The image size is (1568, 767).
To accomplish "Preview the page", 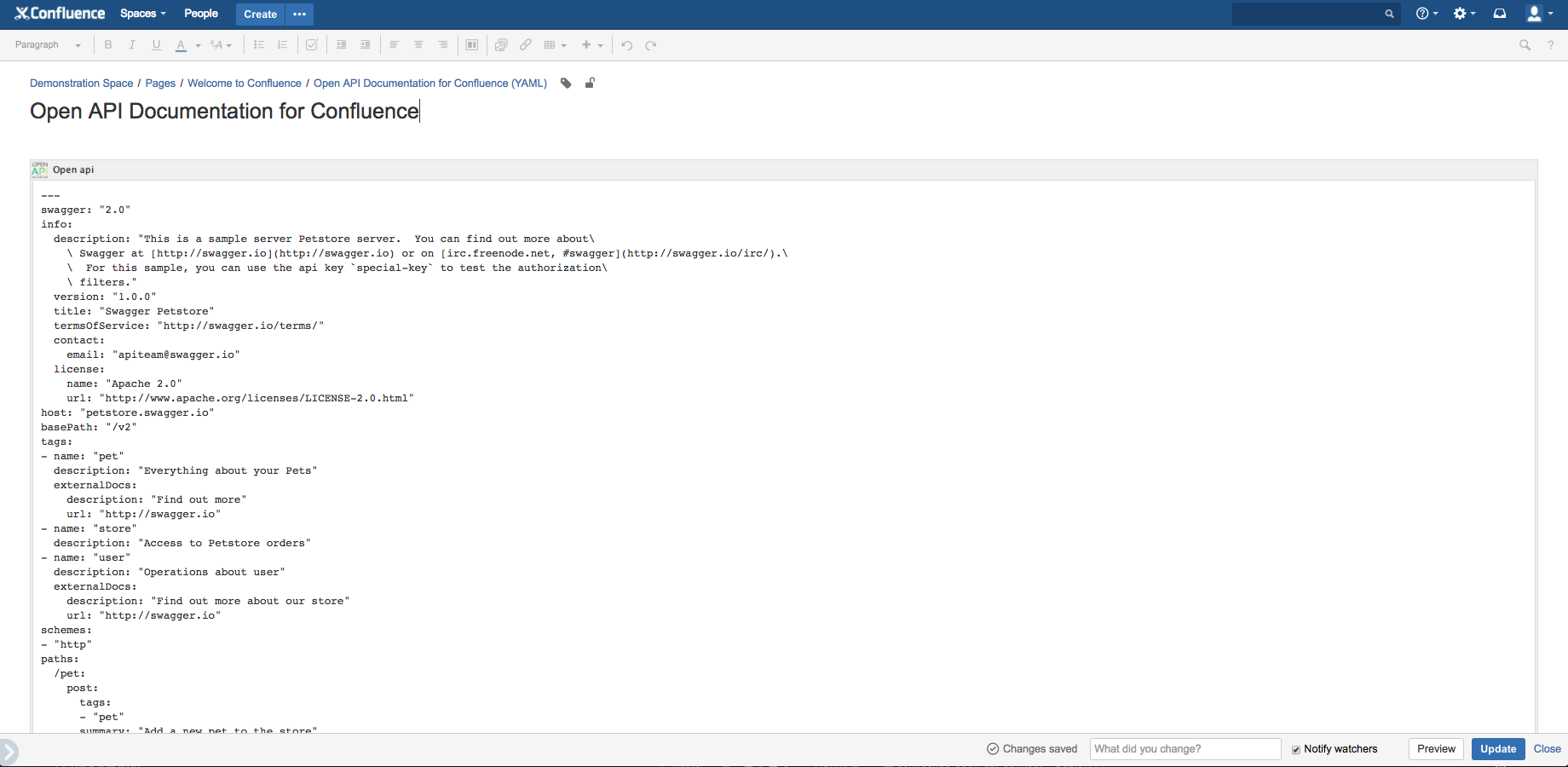I will tap(1436, 749).
